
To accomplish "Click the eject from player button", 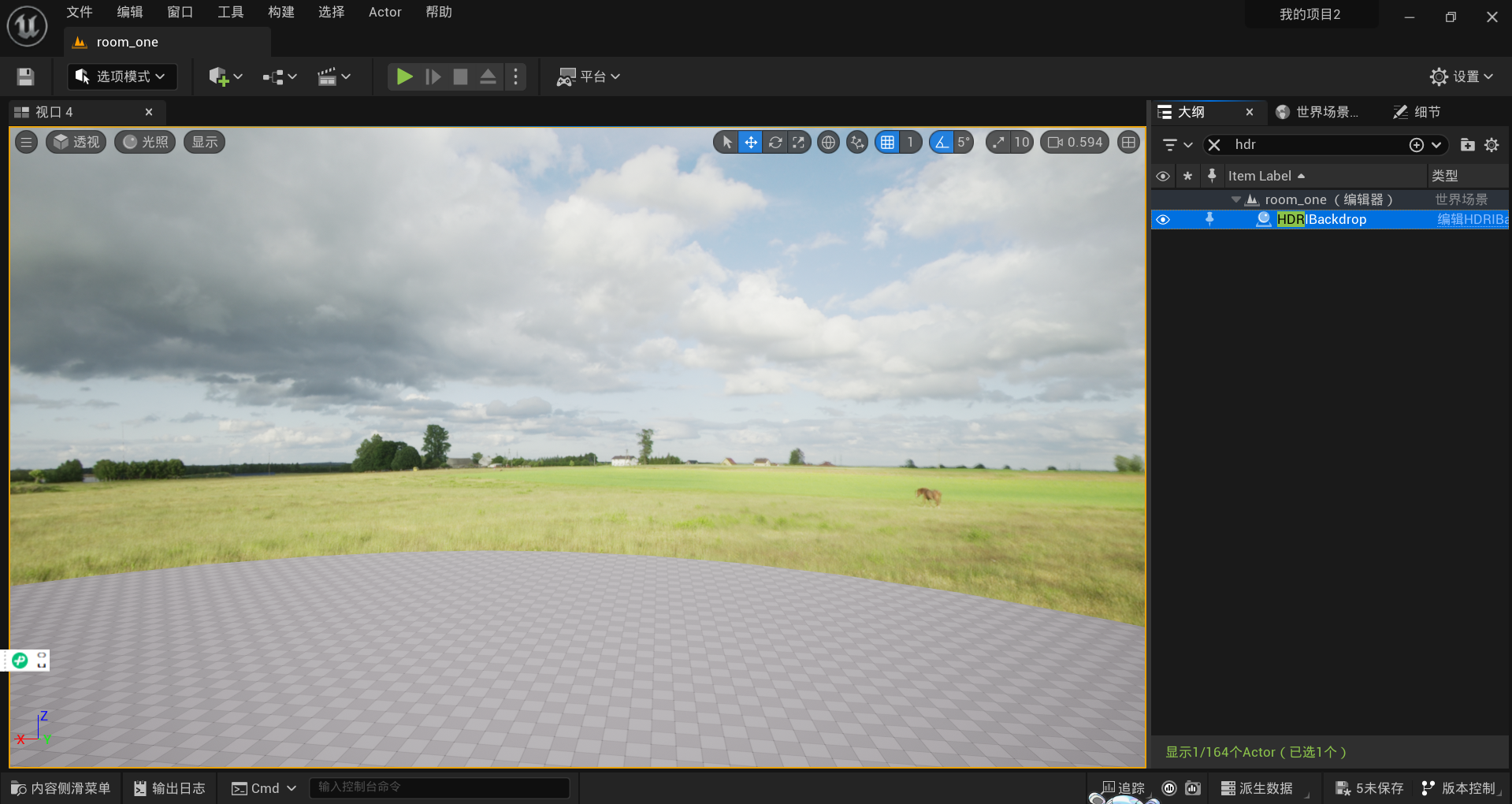I will point(488,76).
